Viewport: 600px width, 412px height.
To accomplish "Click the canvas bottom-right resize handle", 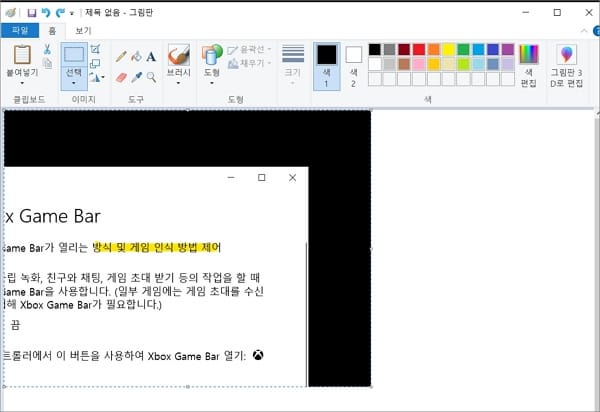I will click(x=371, y=387).
